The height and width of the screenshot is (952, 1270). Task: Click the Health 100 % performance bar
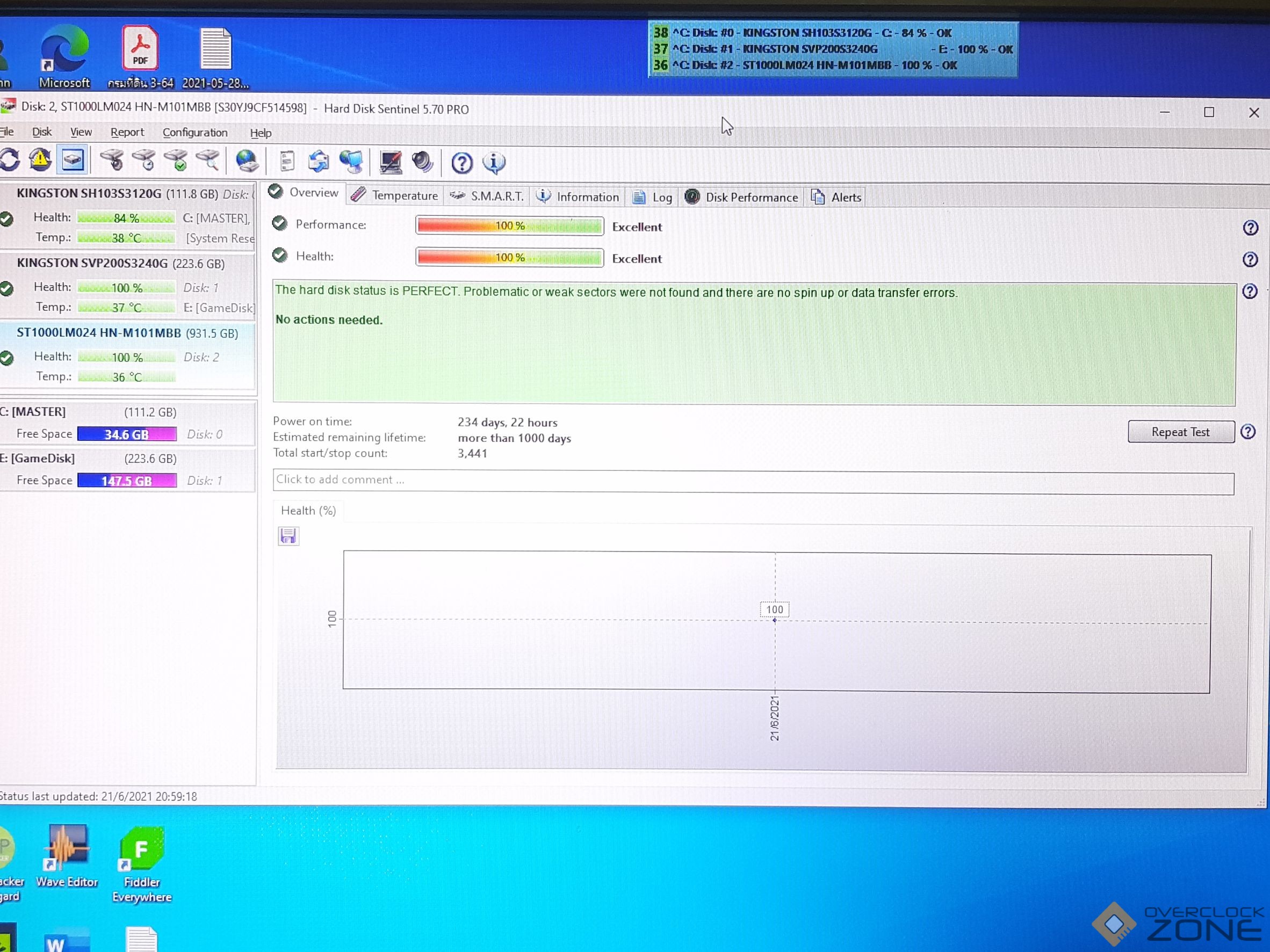click(509, 258)
